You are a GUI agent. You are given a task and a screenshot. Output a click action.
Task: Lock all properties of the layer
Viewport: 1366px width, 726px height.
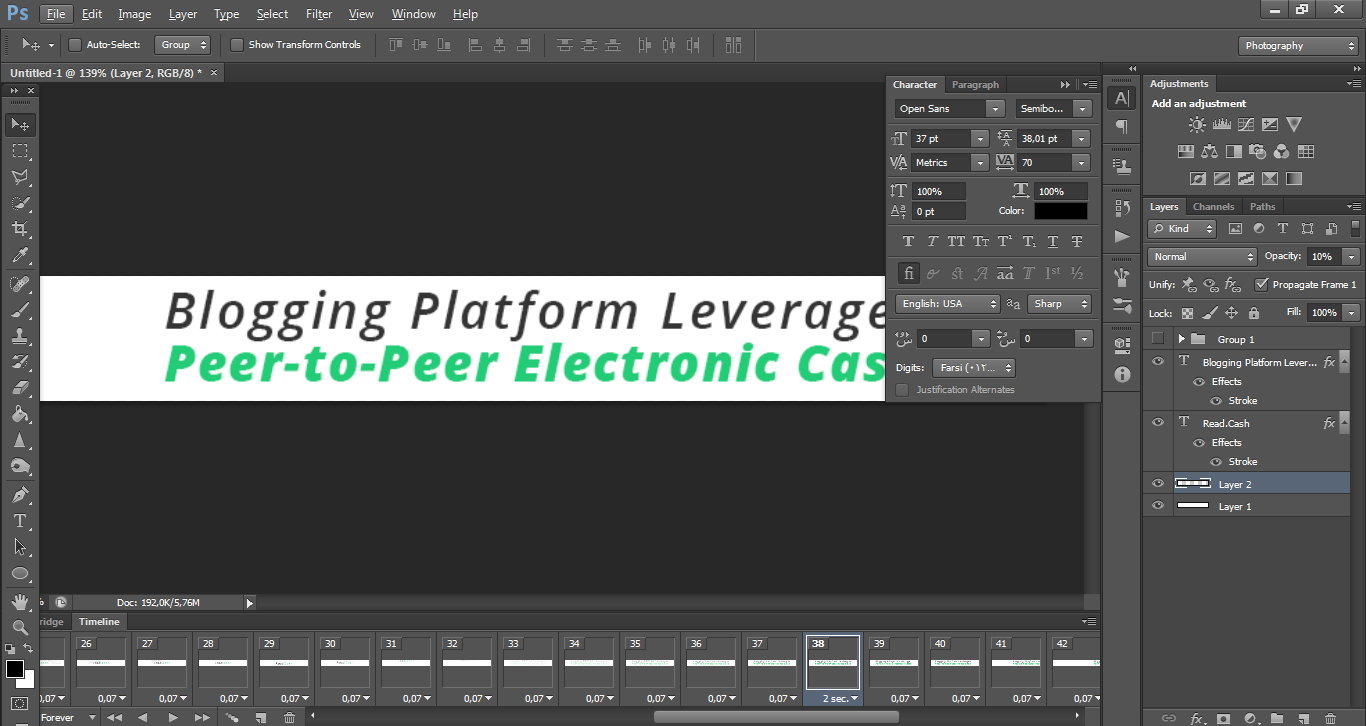tap(1254, 313)
